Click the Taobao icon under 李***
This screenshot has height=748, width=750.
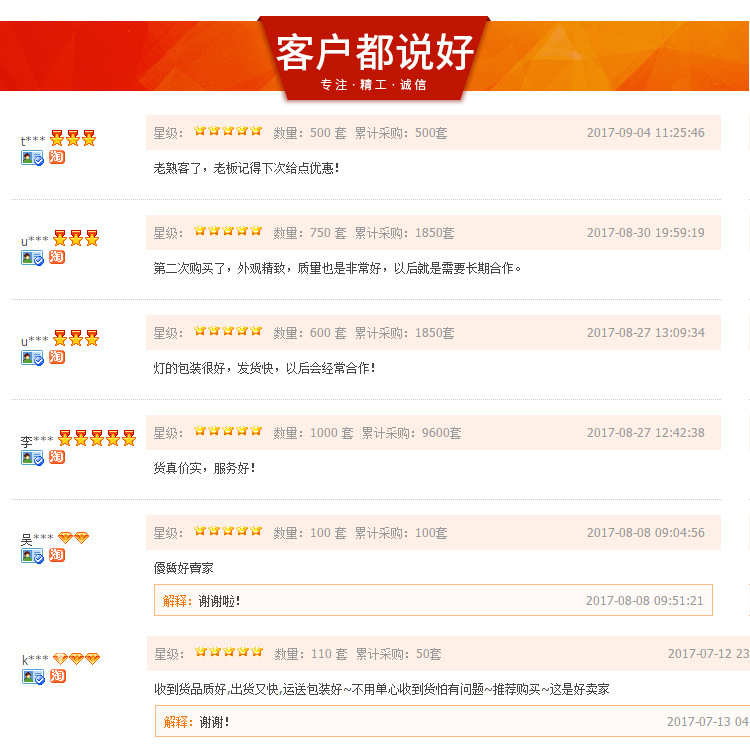57,456
